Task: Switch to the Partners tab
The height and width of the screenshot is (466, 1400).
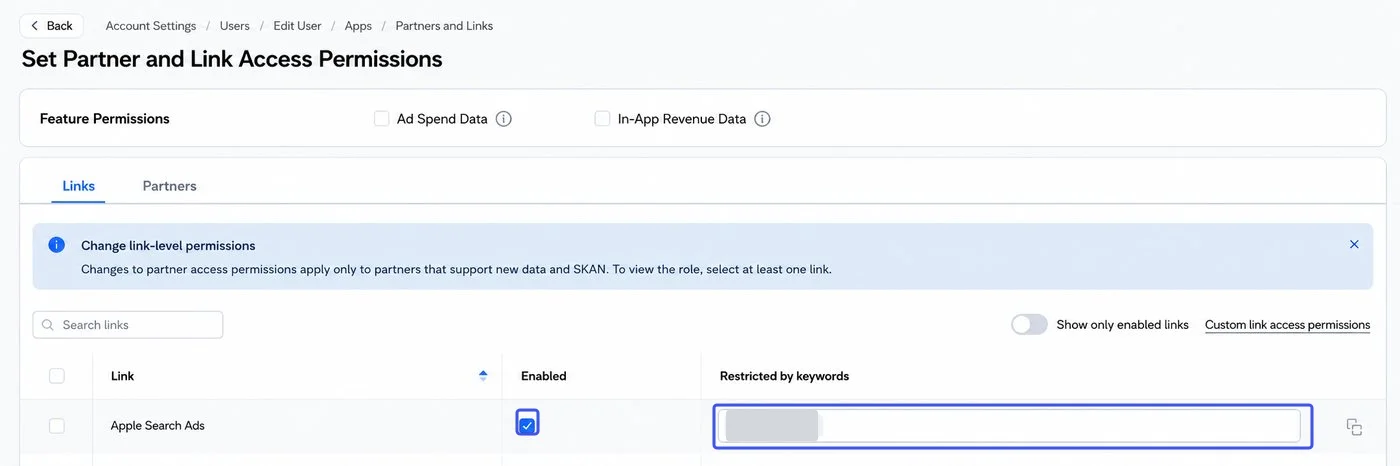Action: pos(170,186)
